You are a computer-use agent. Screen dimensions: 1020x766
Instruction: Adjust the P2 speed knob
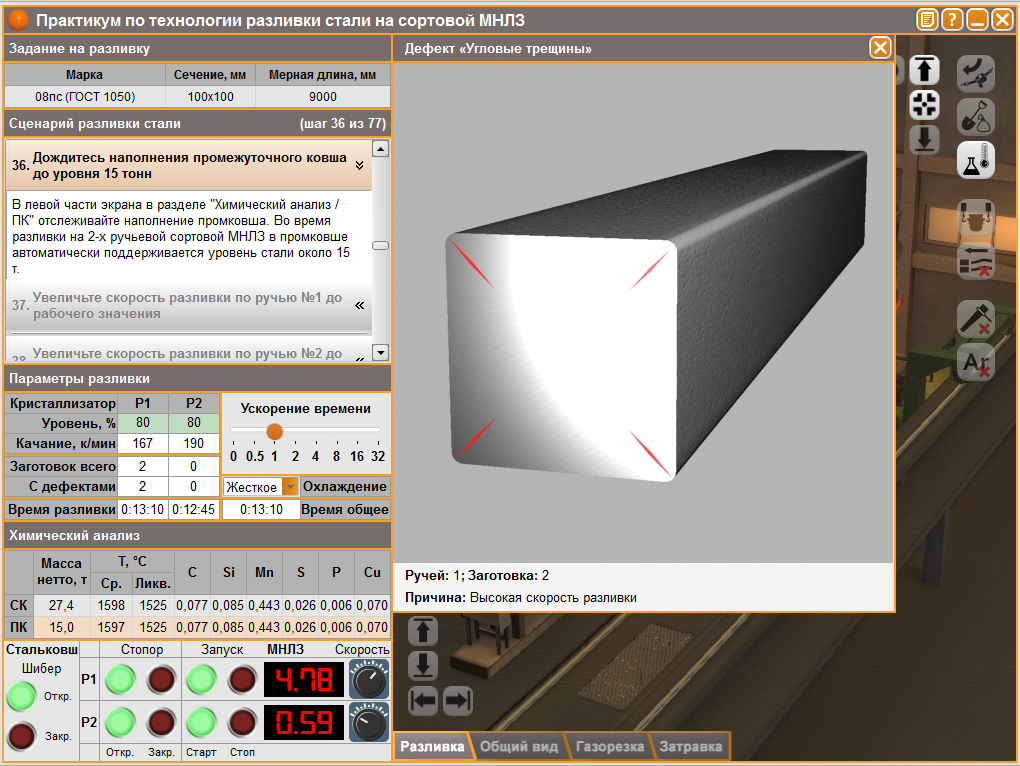coord(369,722)
